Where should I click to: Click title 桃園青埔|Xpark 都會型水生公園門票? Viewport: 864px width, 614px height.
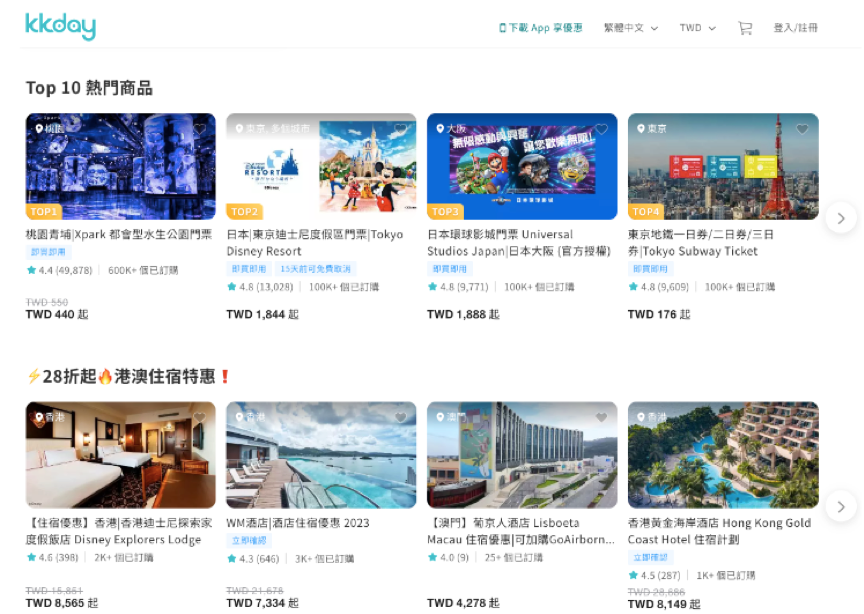pos(118,235)
